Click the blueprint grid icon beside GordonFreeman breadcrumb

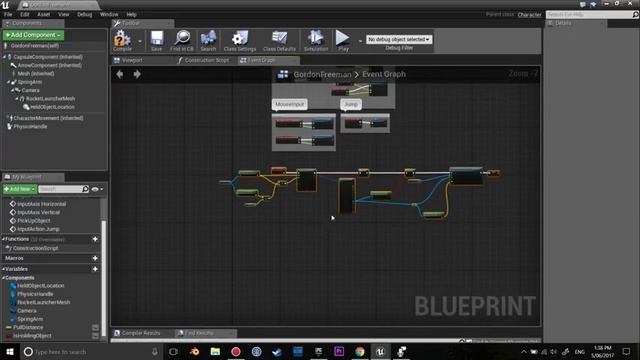[x=283, y=74]
